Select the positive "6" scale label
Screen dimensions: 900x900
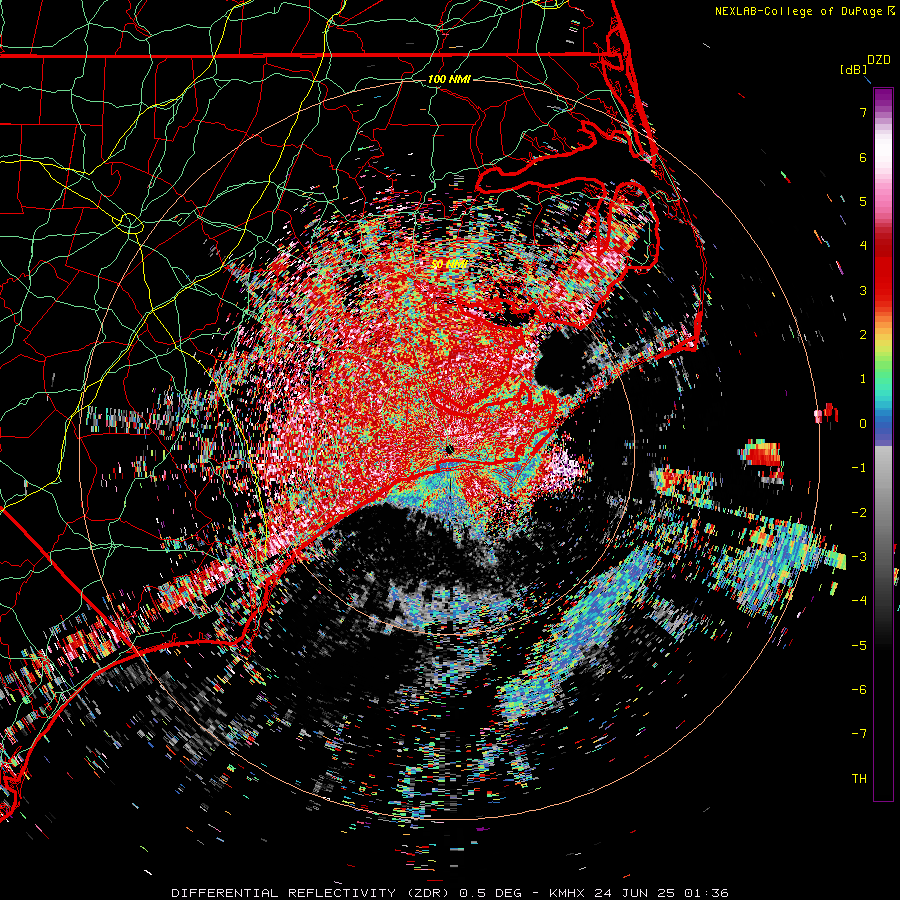click(863, 157)
